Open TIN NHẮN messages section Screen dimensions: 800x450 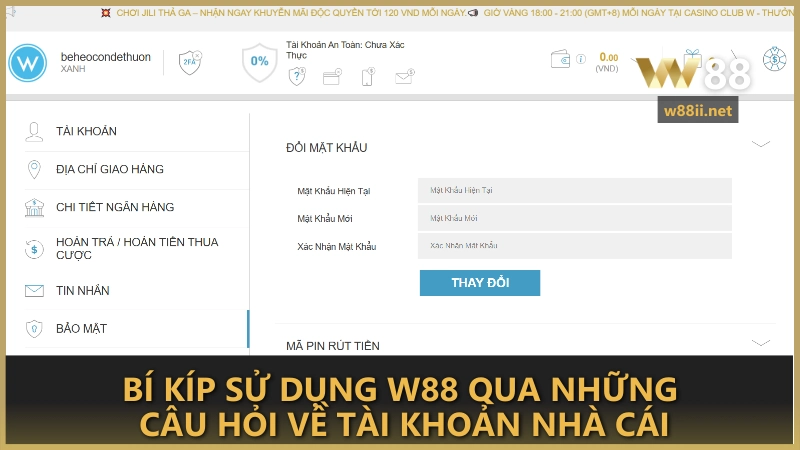[137, 290]
